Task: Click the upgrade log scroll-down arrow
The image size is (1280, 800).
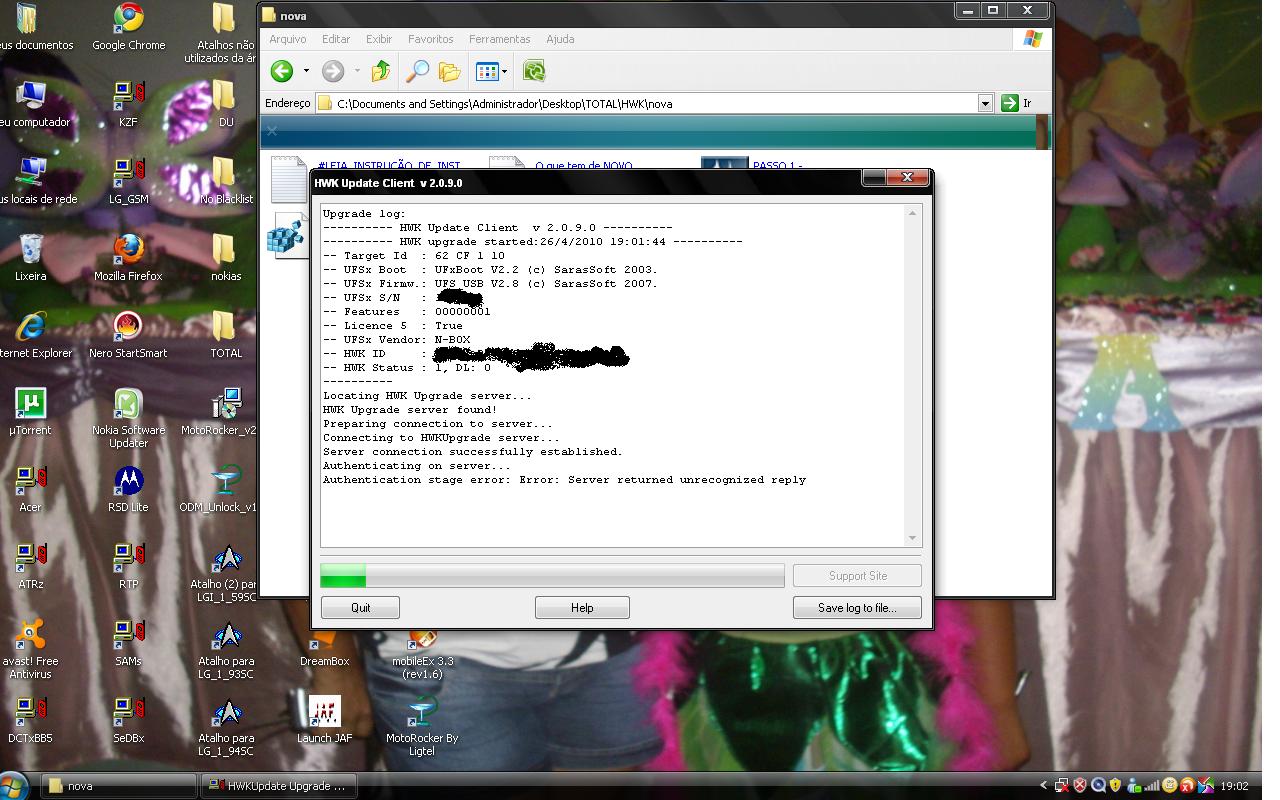Action: pyautogui.click(x=912, y=538)
